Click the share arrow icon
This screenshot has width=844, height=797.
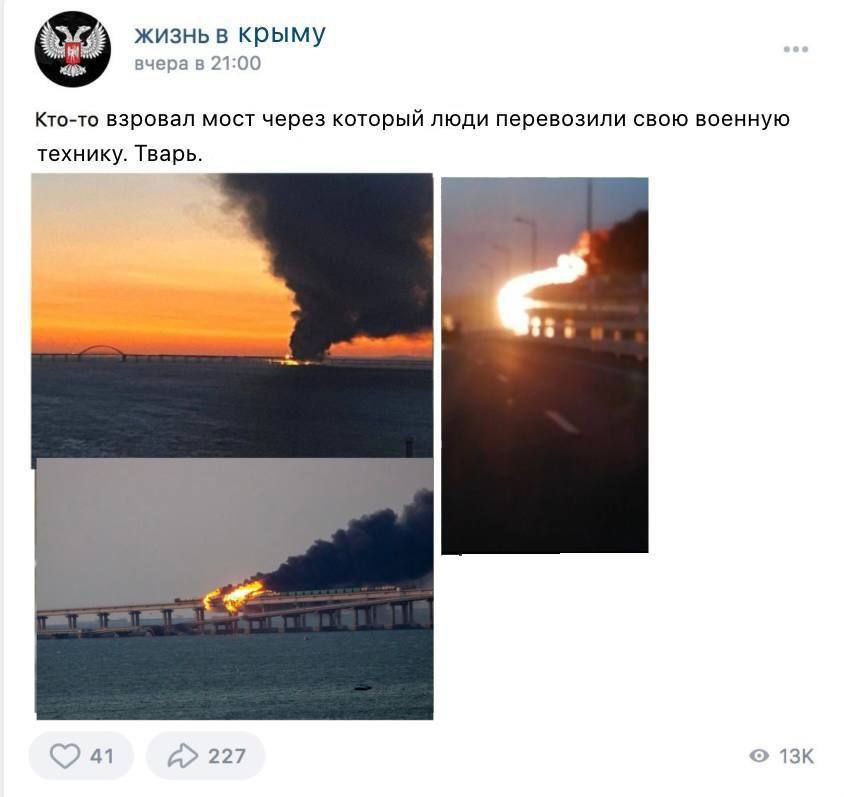point(182,756)
